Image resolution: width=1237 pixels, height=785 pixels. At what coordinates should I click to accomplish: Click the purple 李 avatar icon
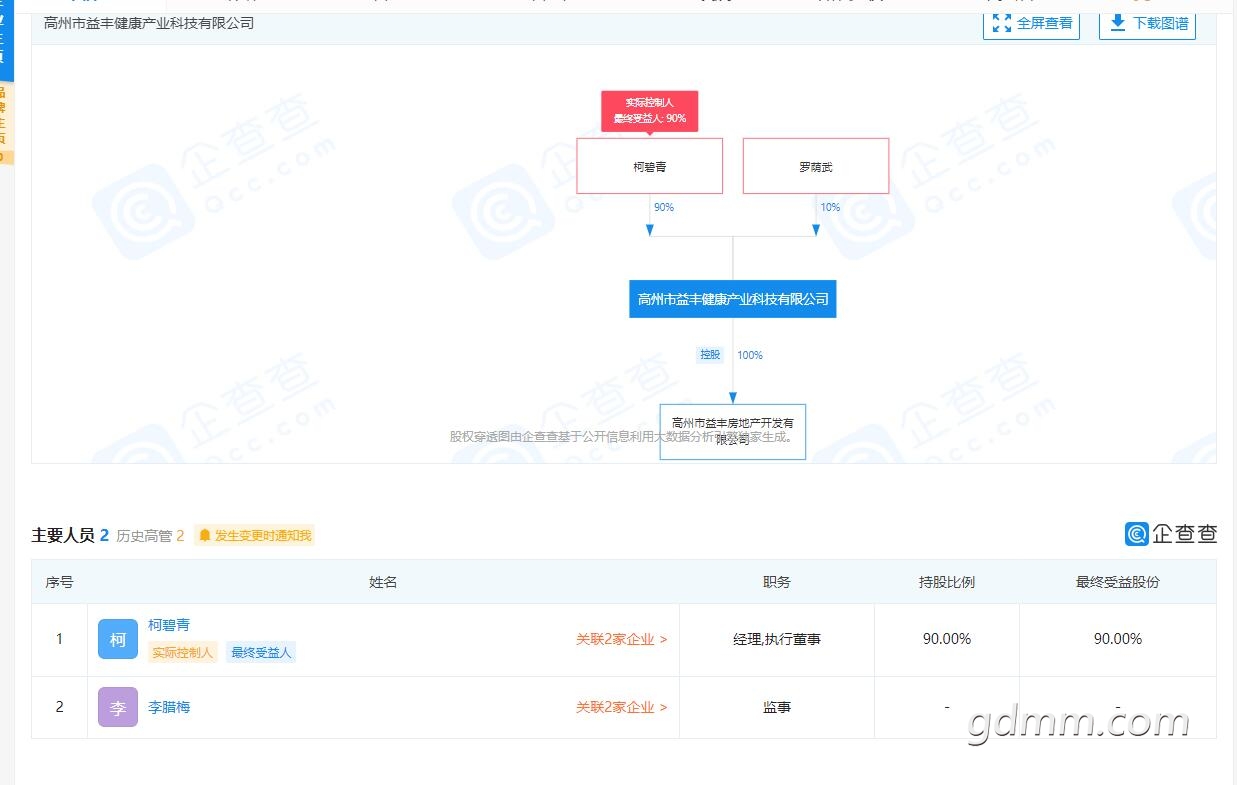pos(118,708)
